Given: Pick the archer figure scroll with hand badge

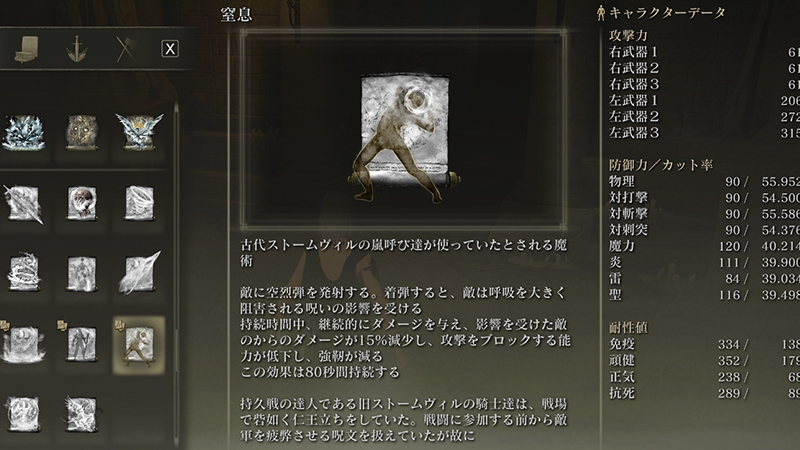Looking at the screenshot, I should click(82, 343).
